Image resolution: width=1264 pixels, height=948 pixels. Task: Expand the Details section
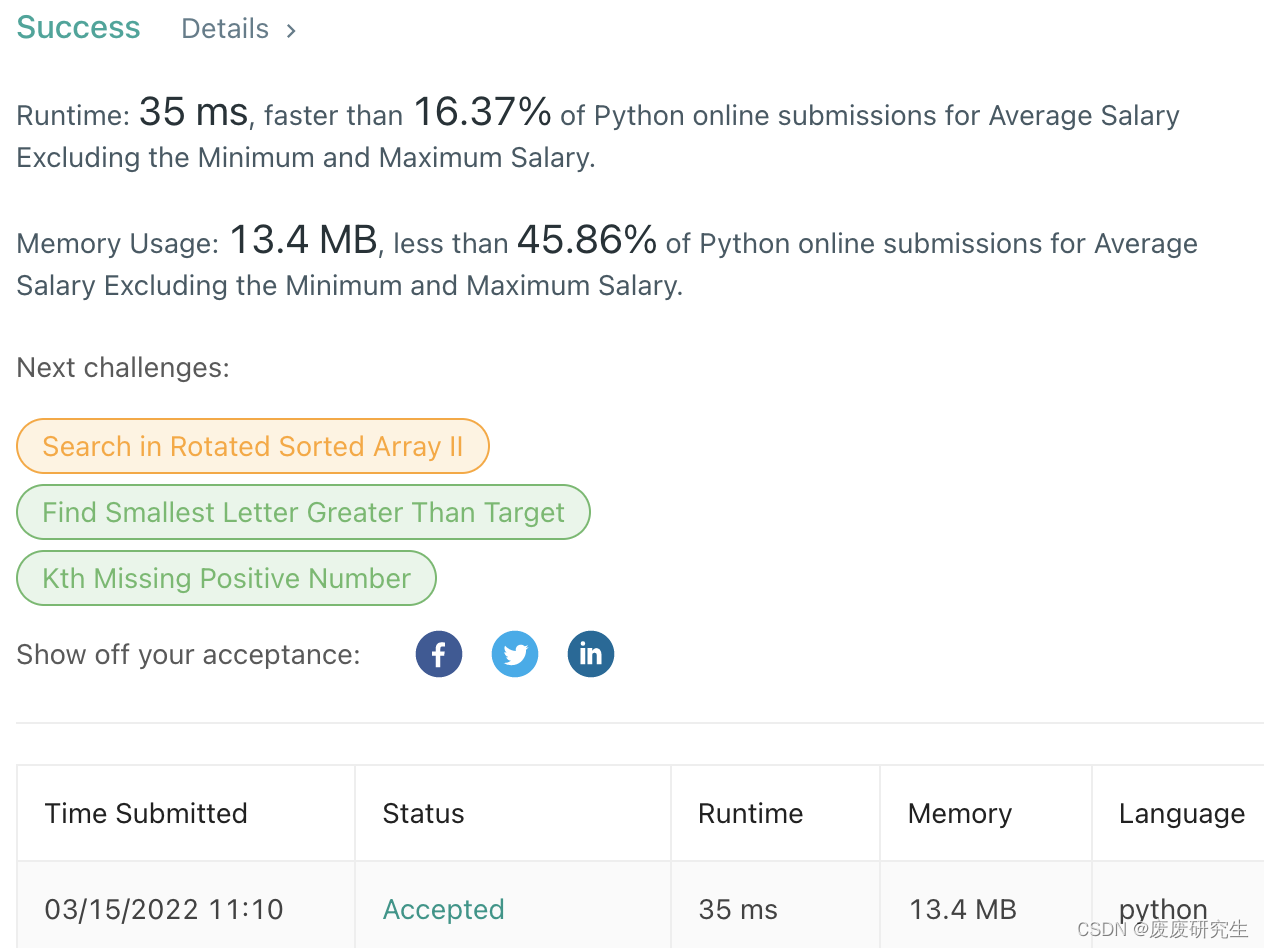click(x=225, y=28)
